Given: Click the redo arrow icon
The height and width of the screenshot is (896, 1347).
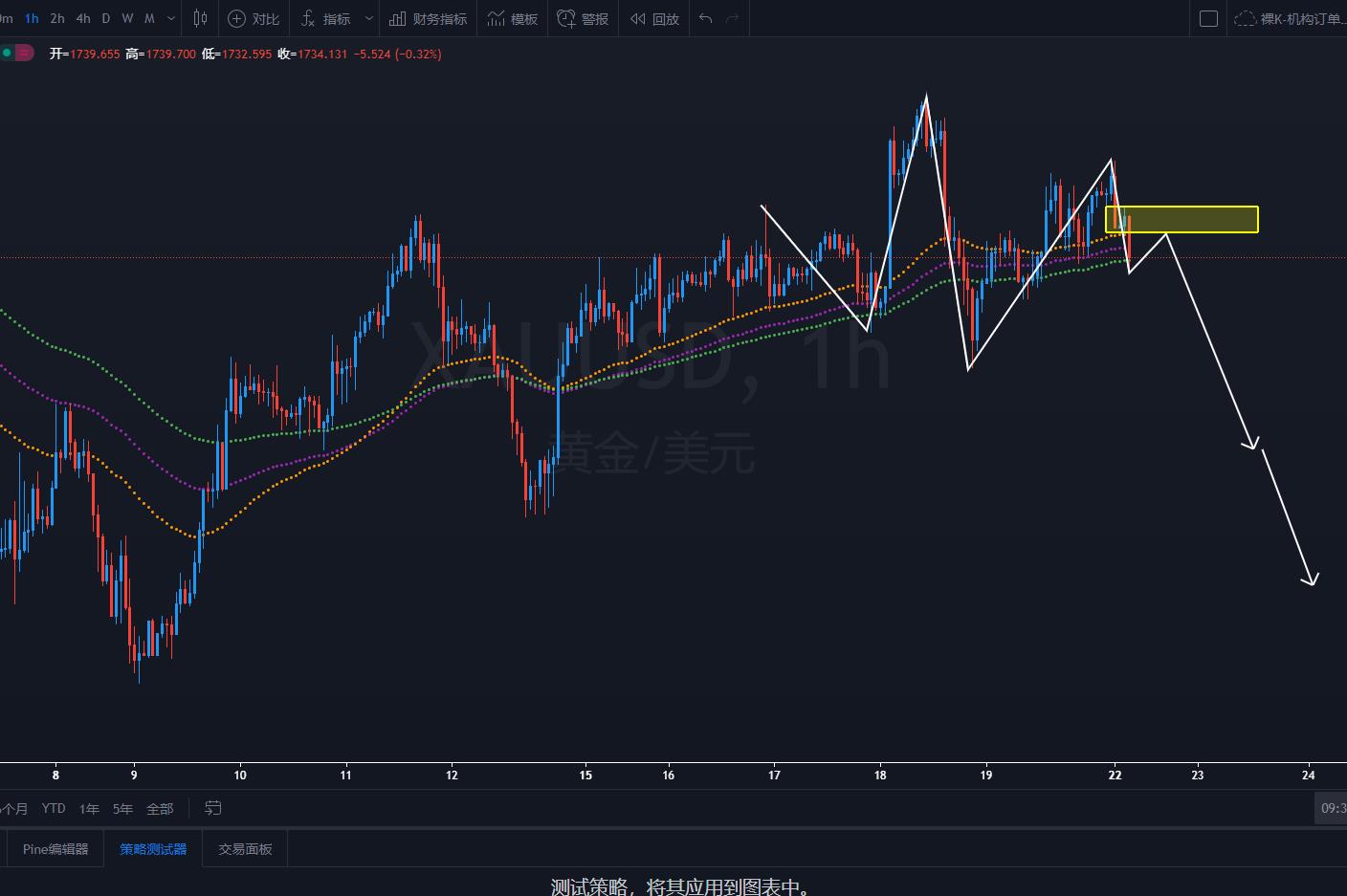Looking at the screenshot, I should [733, 18].
